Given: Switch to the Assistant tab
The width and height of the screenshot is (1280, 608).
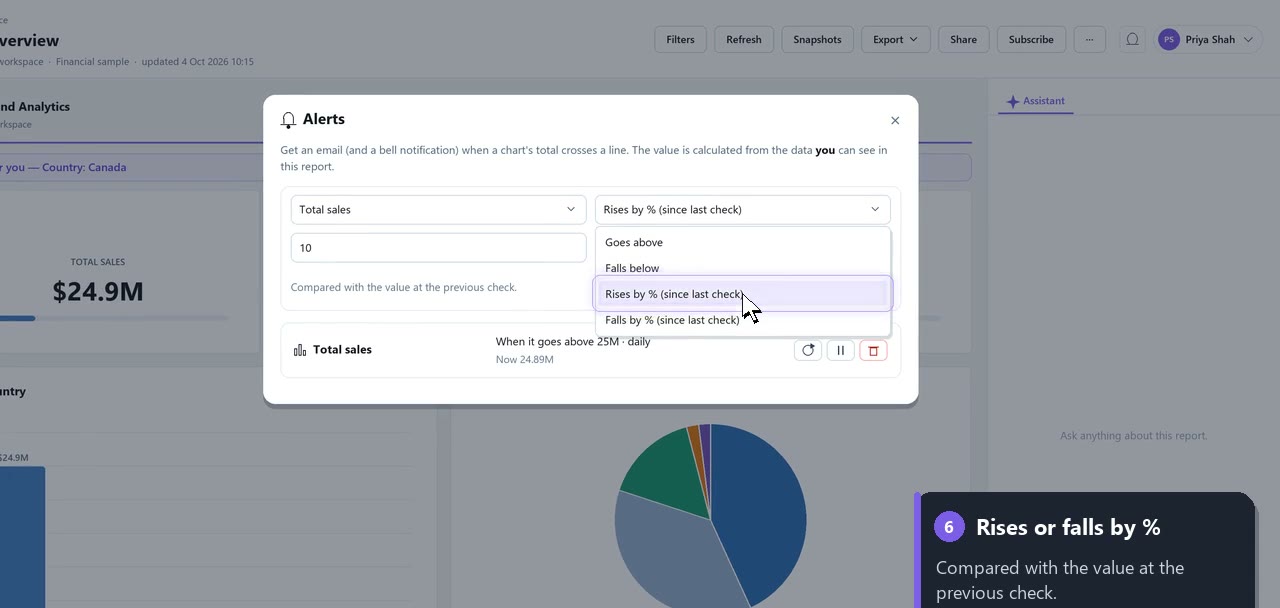Looking at the screenshot, I should click(x=1036, y=101).
